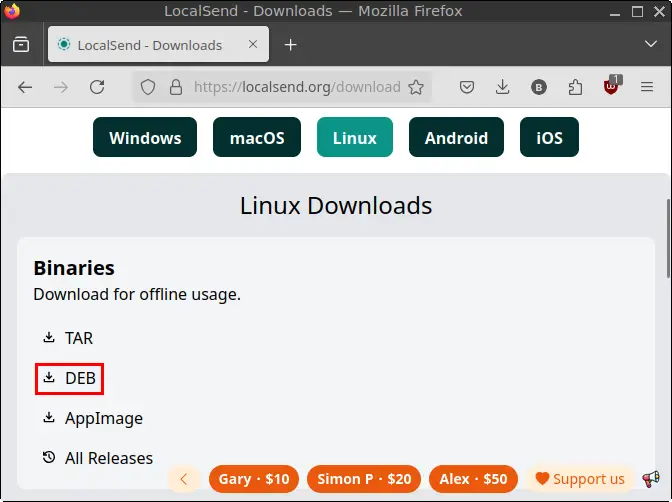672x502 pixels.
Task: Click the Simon P · $20 donor badge
Action: (364, 479)
